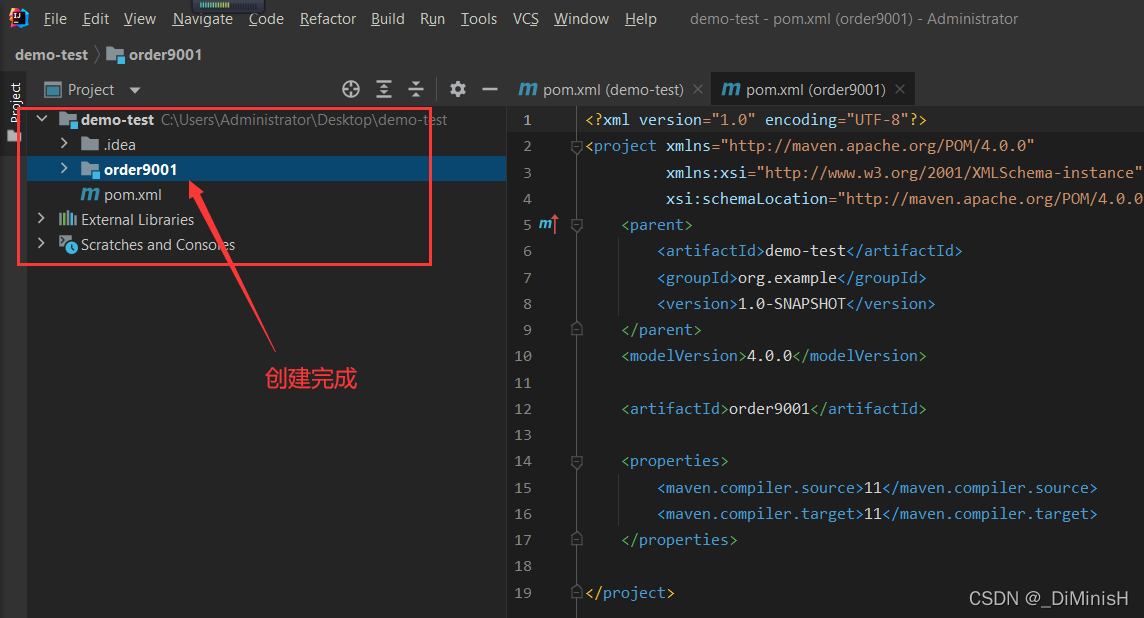Click the Maven m icon on demo-test tab
Screen dimensions: 1144x618
pyautogui.click(x=527, y=89)
